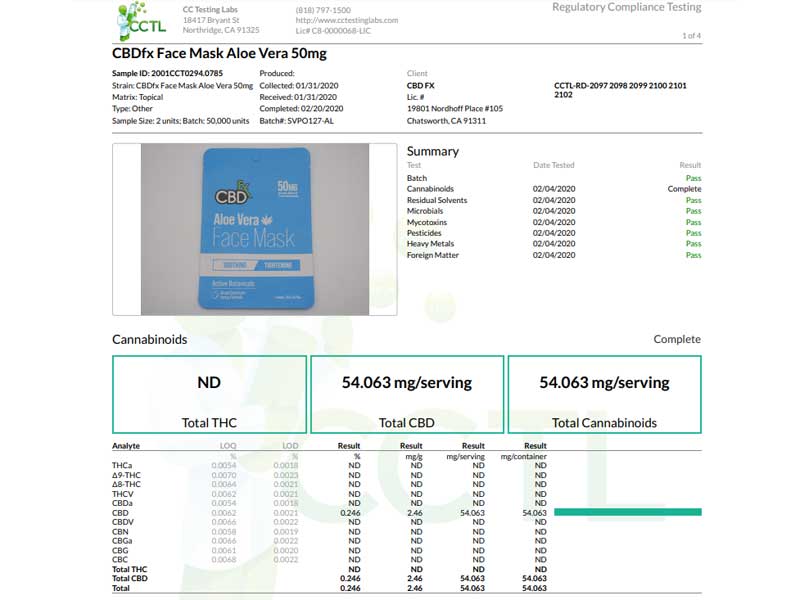800x600 pixels.
Task: Click the CCTL logo in the header
Action: point(140,22)
